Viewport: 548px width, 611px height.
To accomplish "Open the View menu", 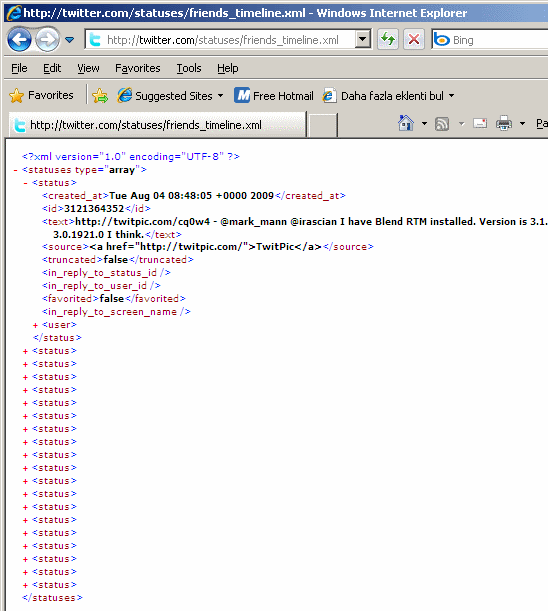I will [x=88, y=68].
